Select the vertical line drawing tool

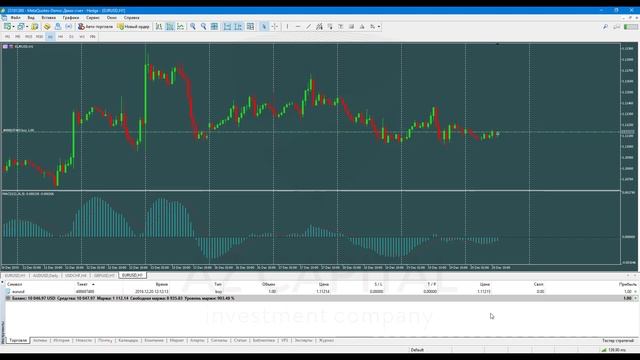coord(287,27)
